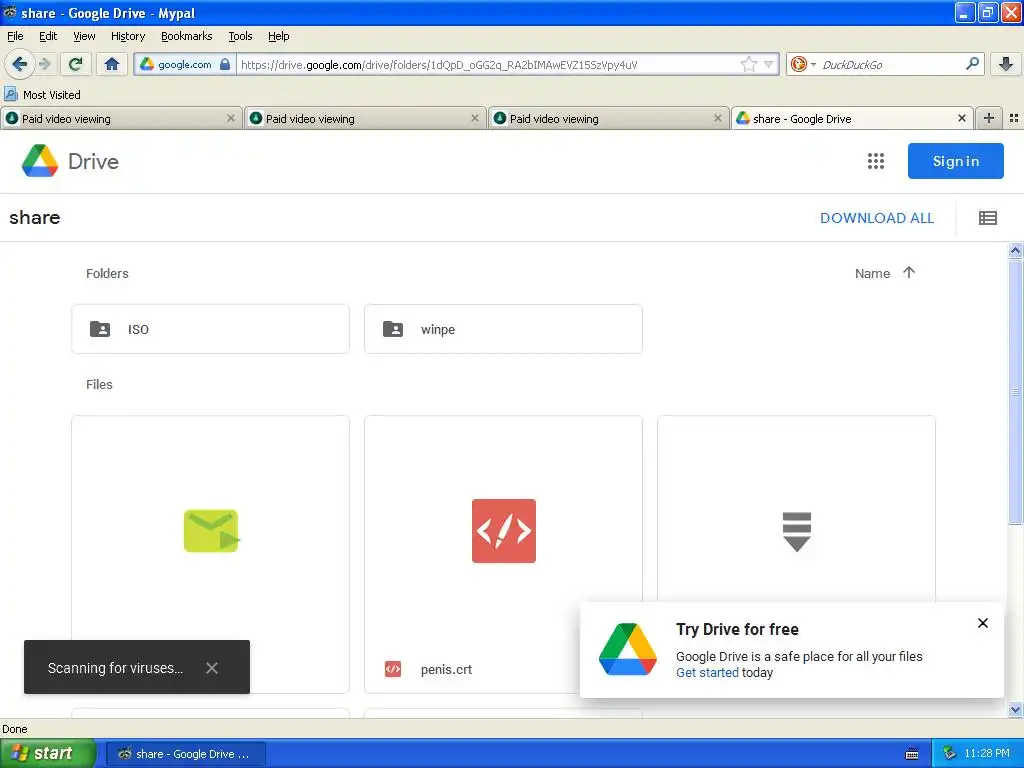Open the list all tabs icon
Screen dimensions: 1024x768
pos(1014,118)
